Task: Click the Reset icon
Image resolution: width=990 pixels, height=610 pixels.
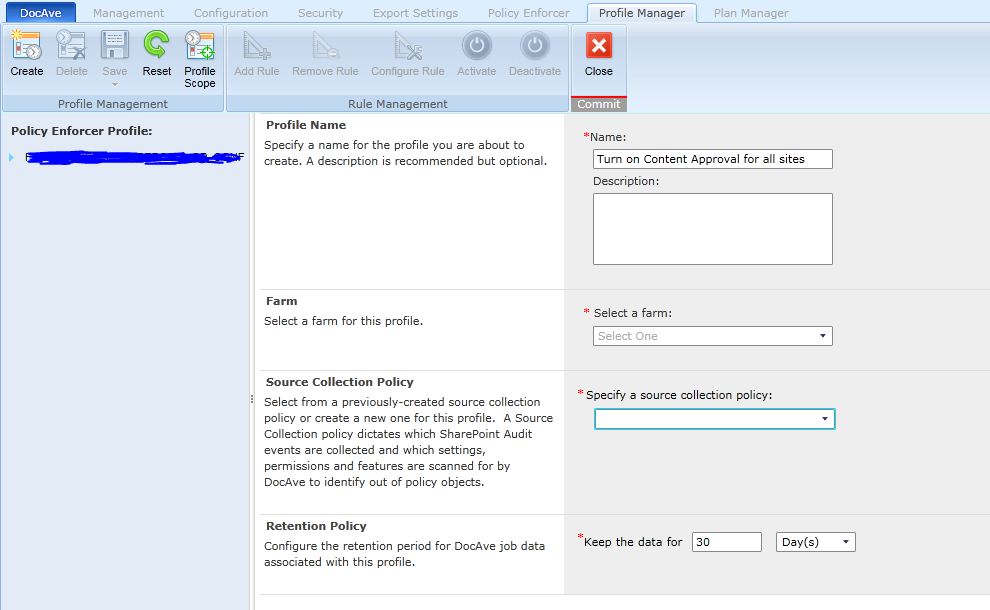Action: (156, 46)
